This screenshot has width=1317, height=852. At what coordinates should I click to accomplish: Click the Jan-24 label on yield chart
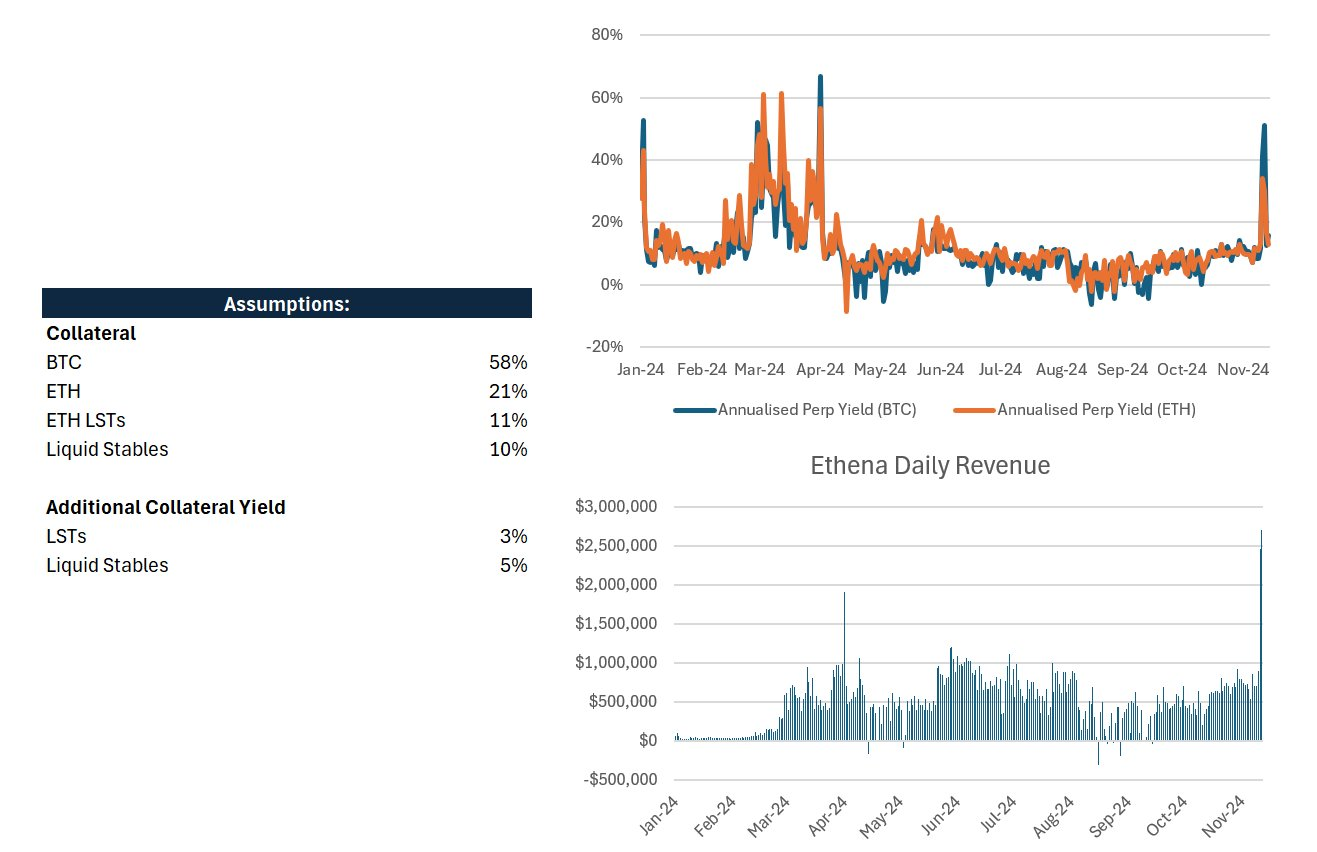(x=641, y=370)
